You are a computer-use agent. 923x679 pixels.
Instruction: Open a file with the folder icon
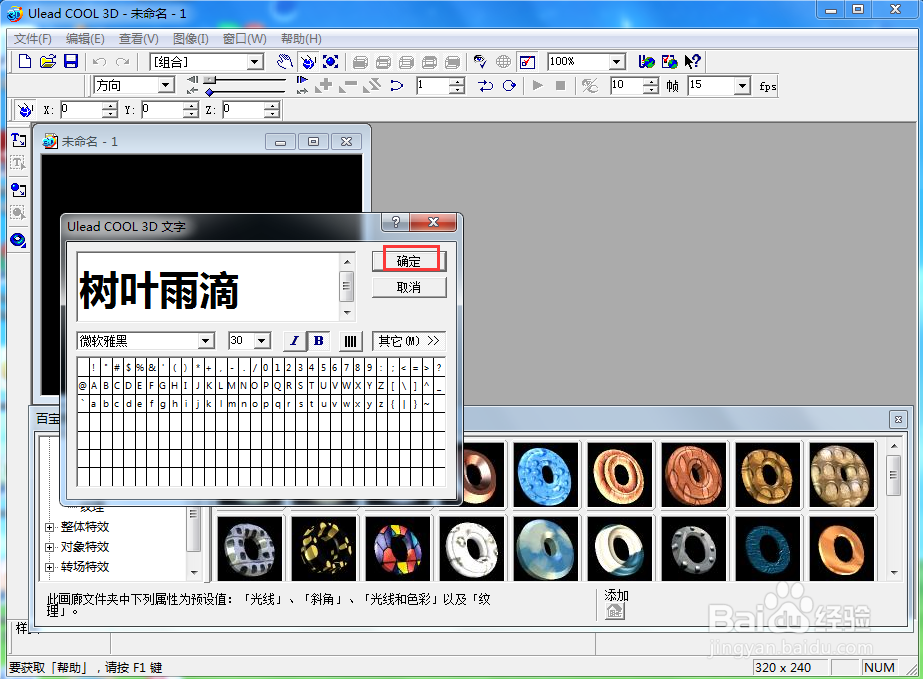[x=48, y=61]
